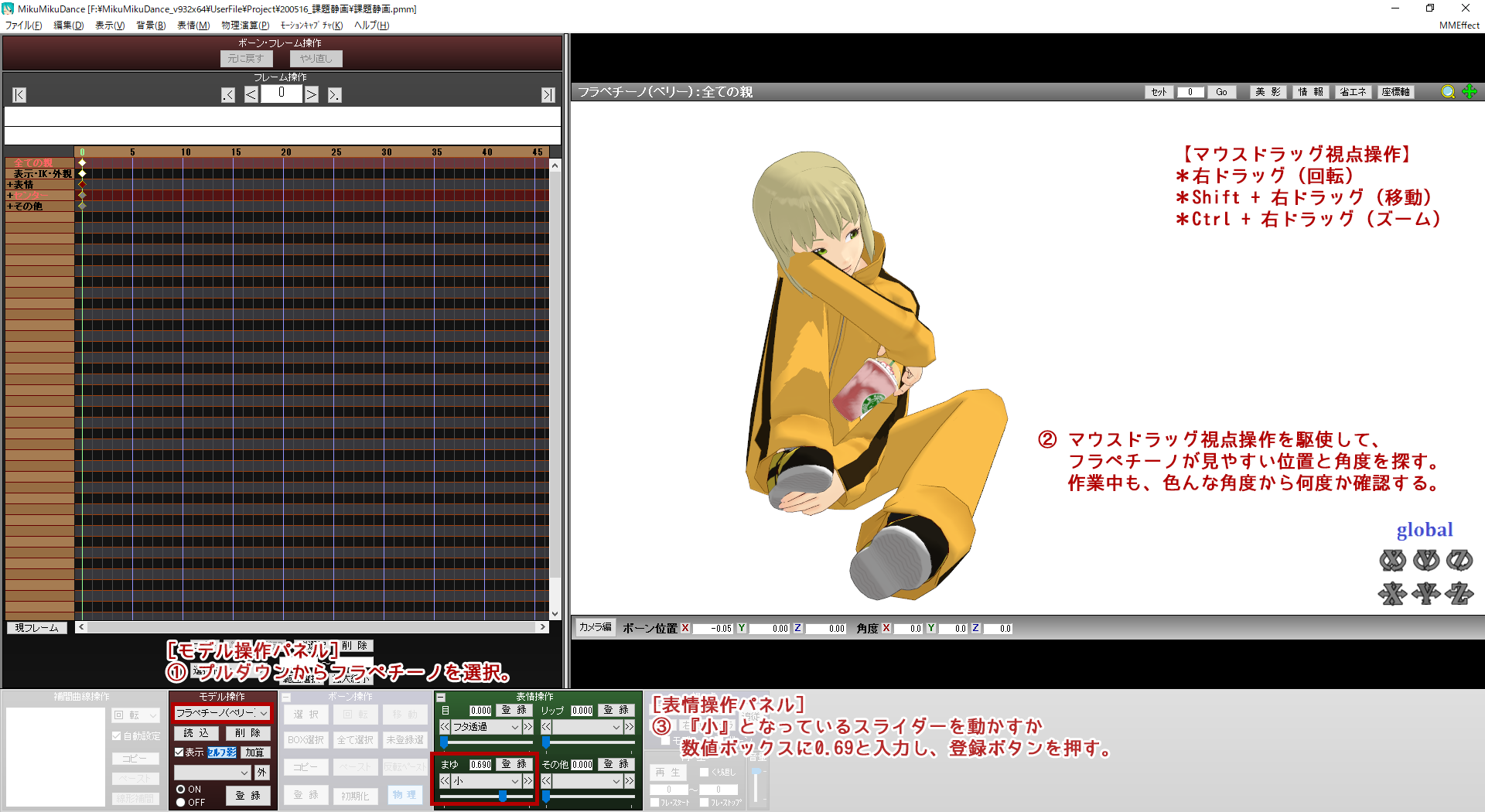Select the OFF radio button

181,802
